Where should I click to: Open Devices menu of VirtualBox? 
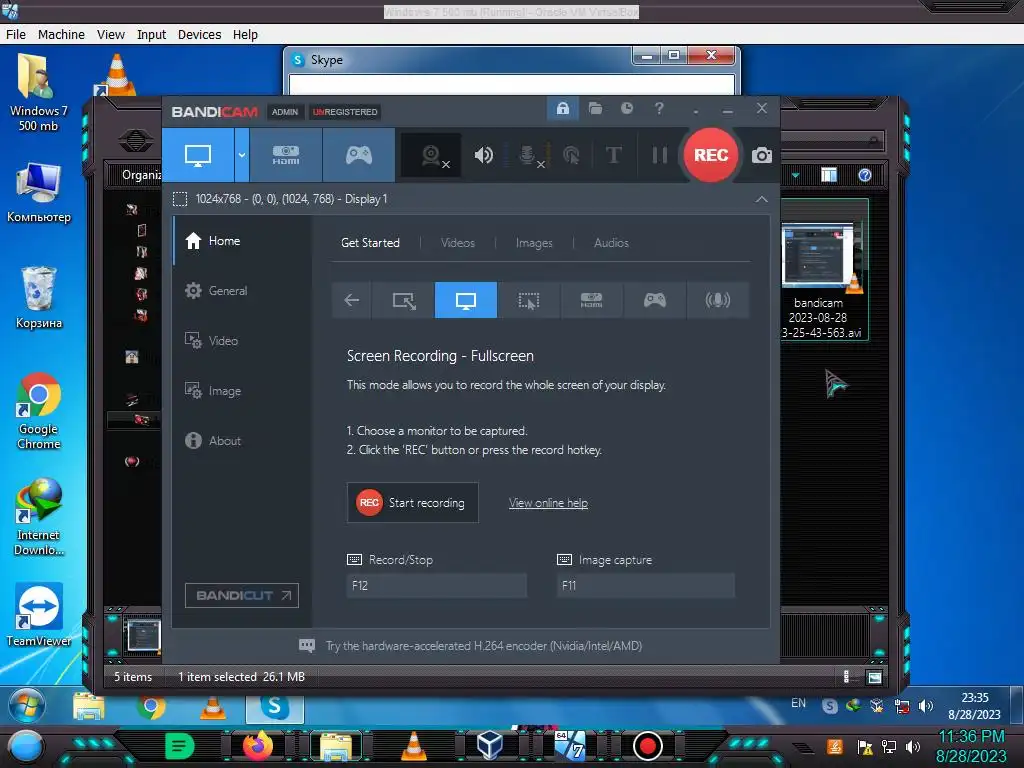click(199, 35)
